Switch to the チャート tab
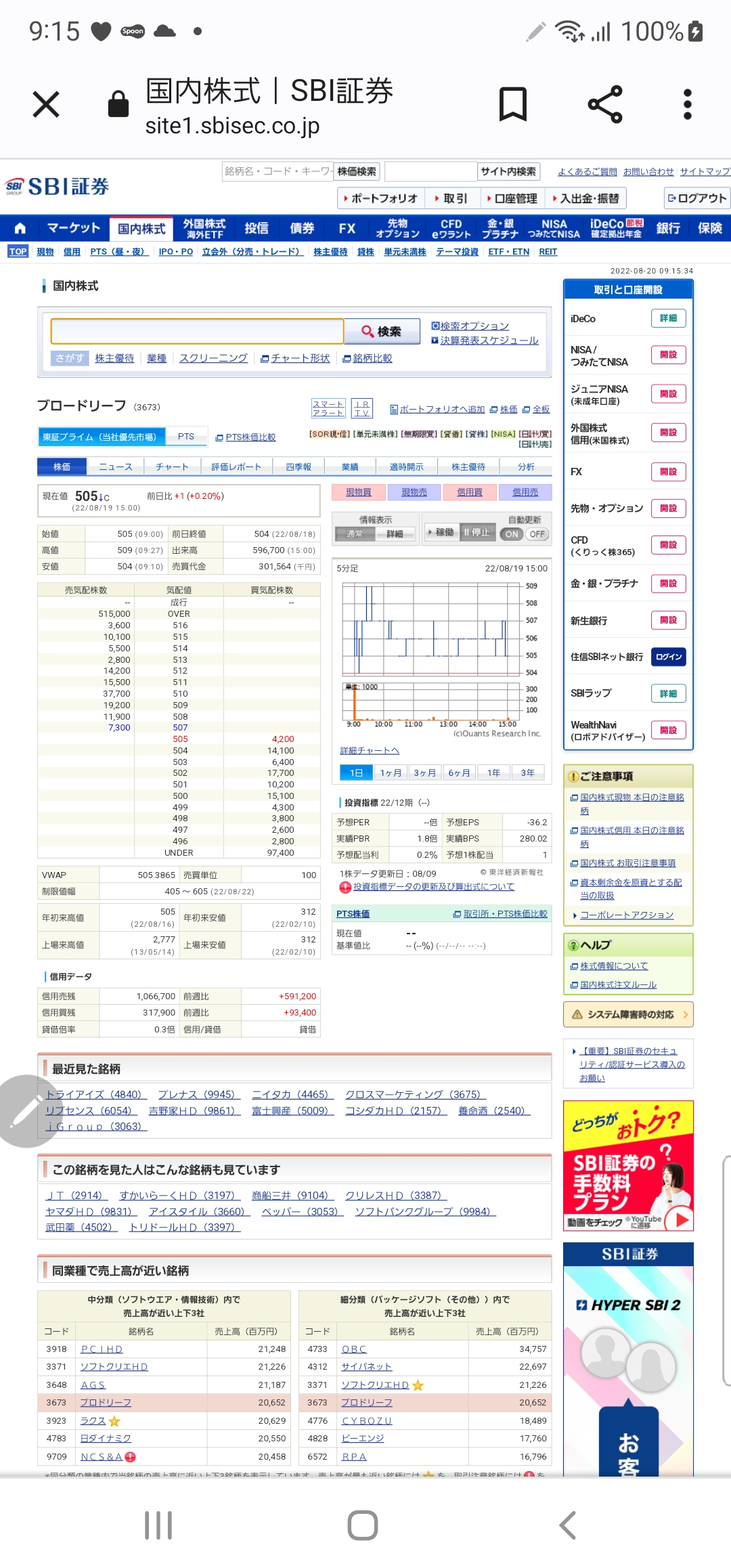731x1568 pixels. [172, 467]
